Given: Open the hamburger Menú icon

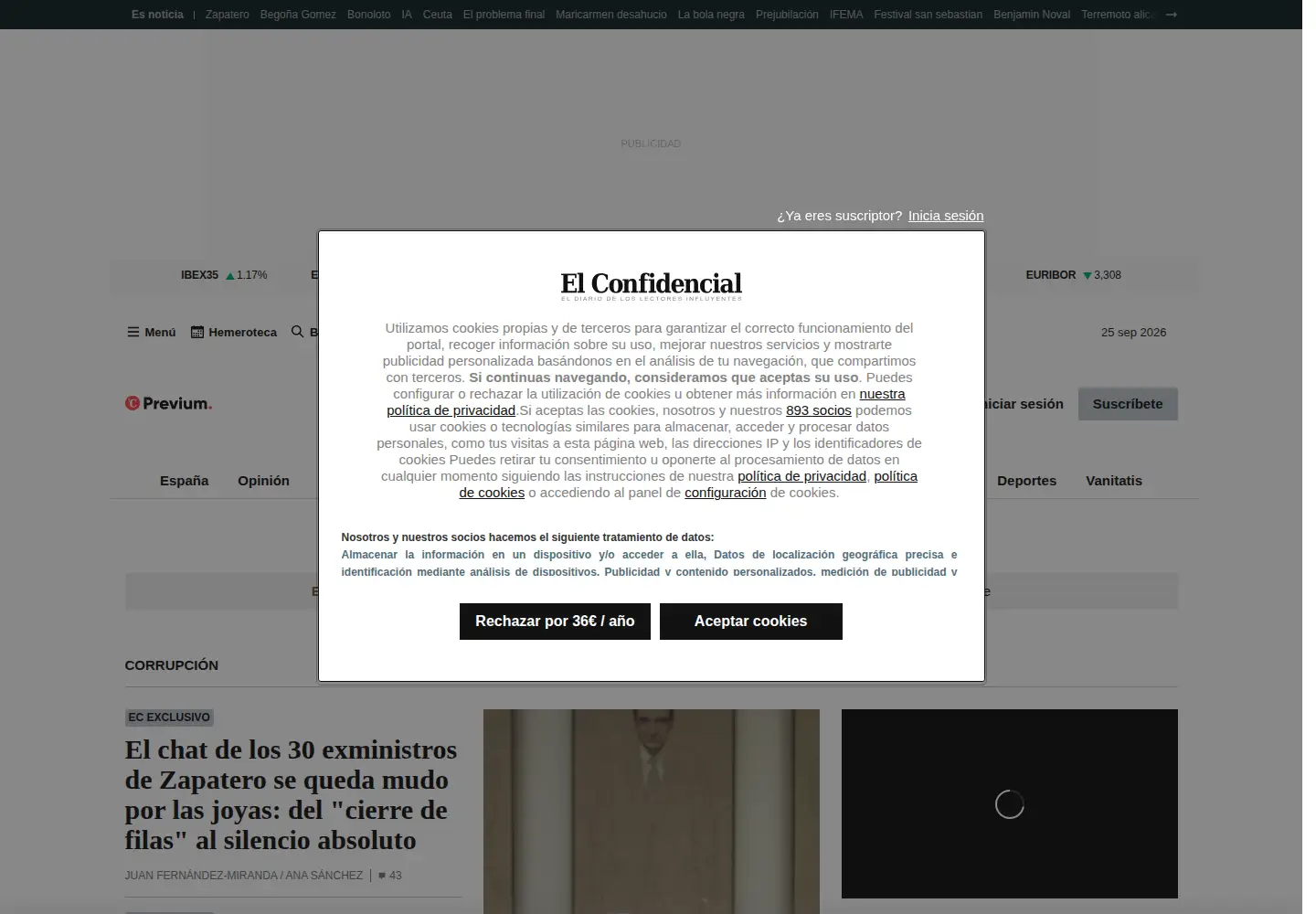Looking at the screenshot, I should point(133,332).
